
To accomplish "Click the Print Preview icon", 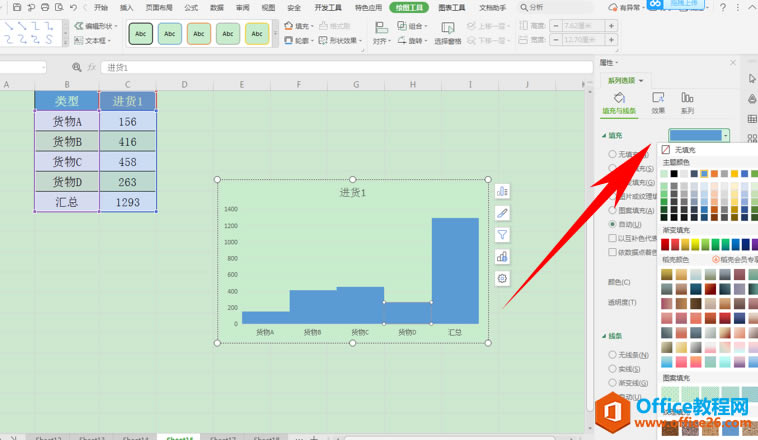I will click(59, 7).
